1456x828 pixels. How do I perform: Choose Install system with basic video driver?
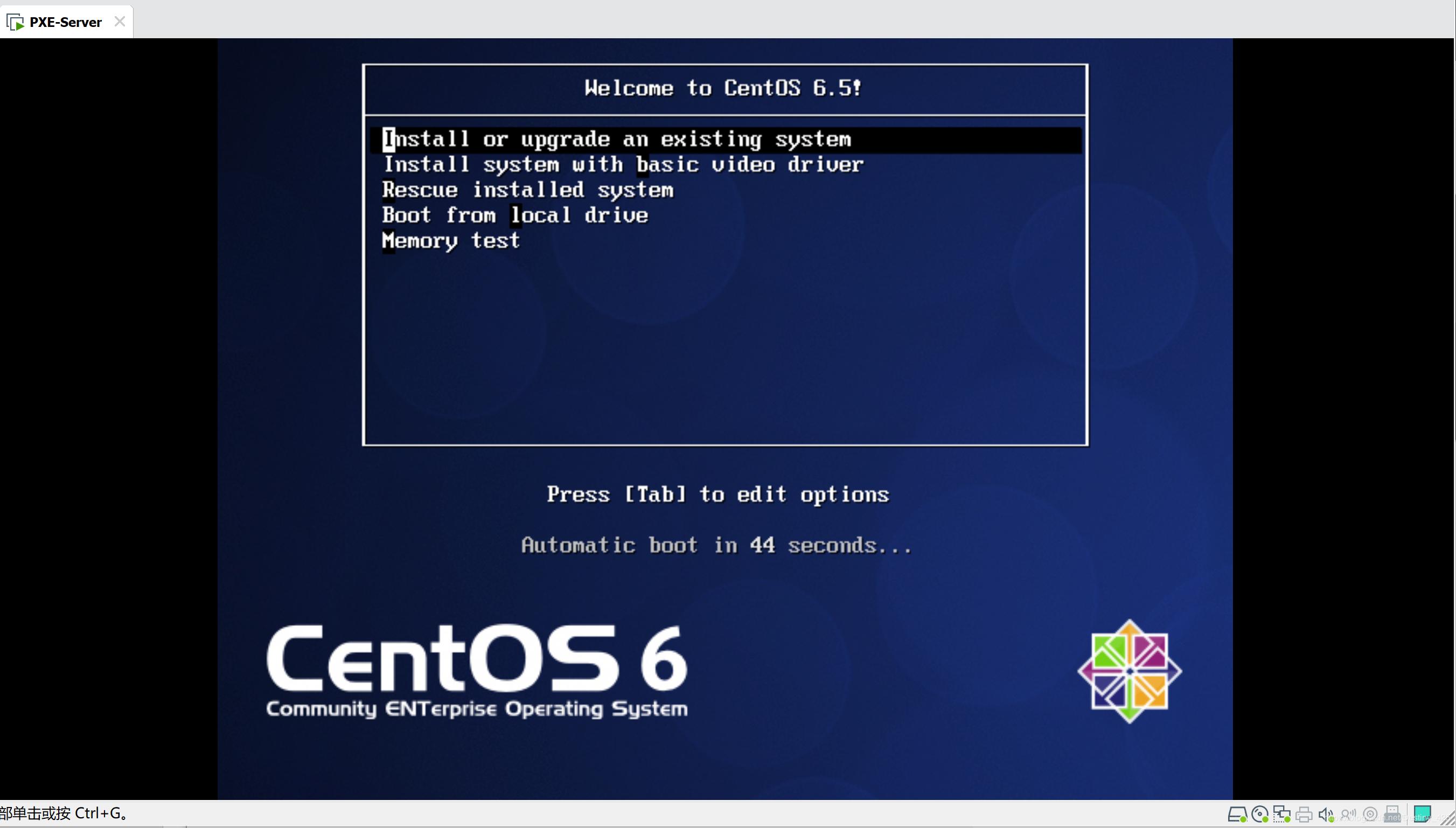[623, 164]
